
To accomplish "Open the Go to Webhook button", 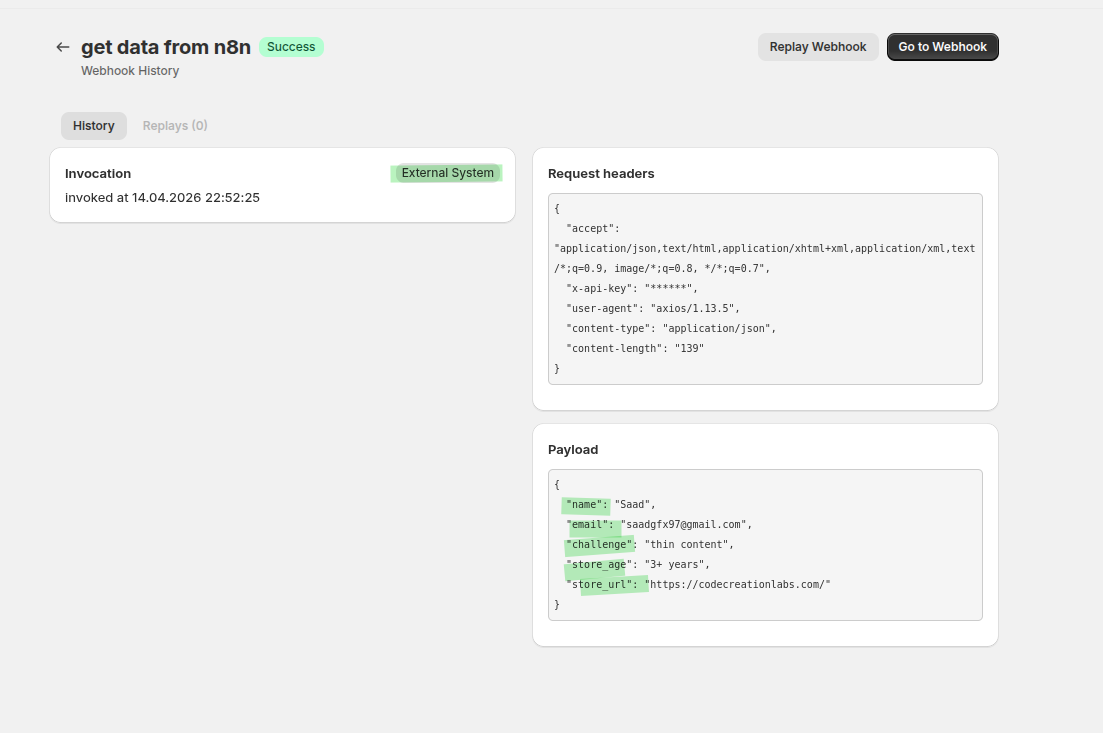I will click(x=942, y=47).
